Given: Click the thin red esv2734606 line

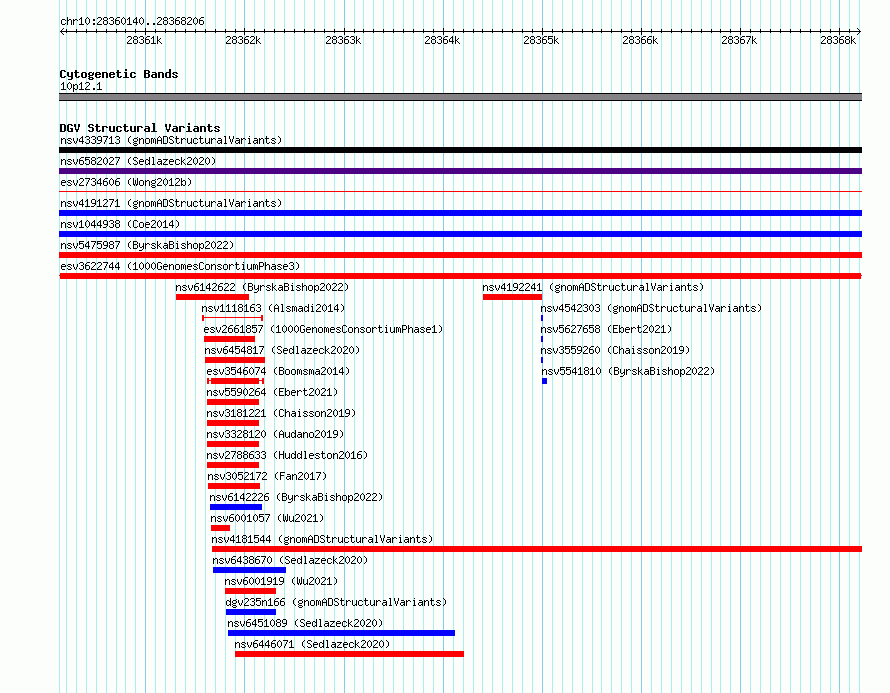Looking at the screenshot, I should tap(460, 192).
